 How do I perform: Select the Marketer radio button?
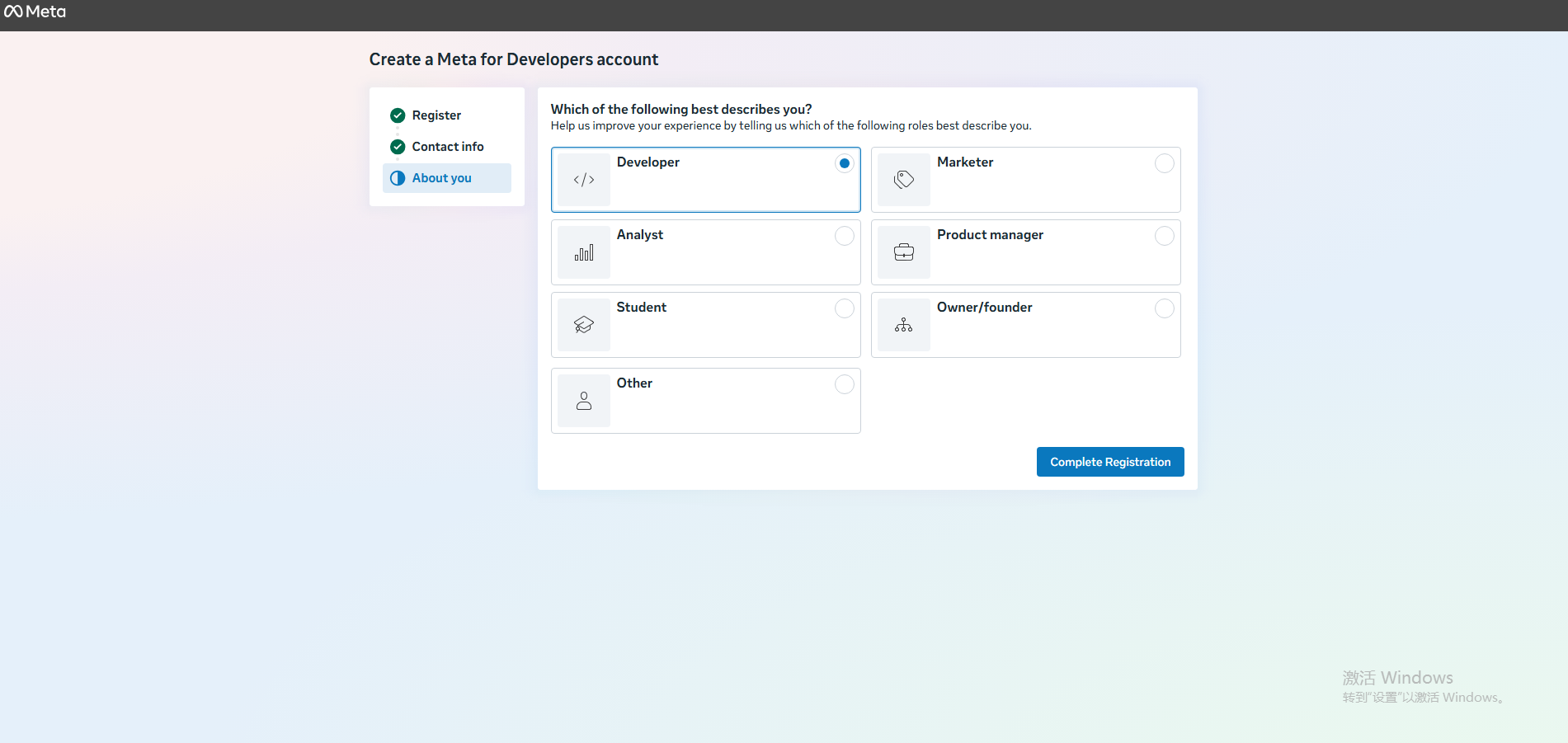pos(1164,163)
